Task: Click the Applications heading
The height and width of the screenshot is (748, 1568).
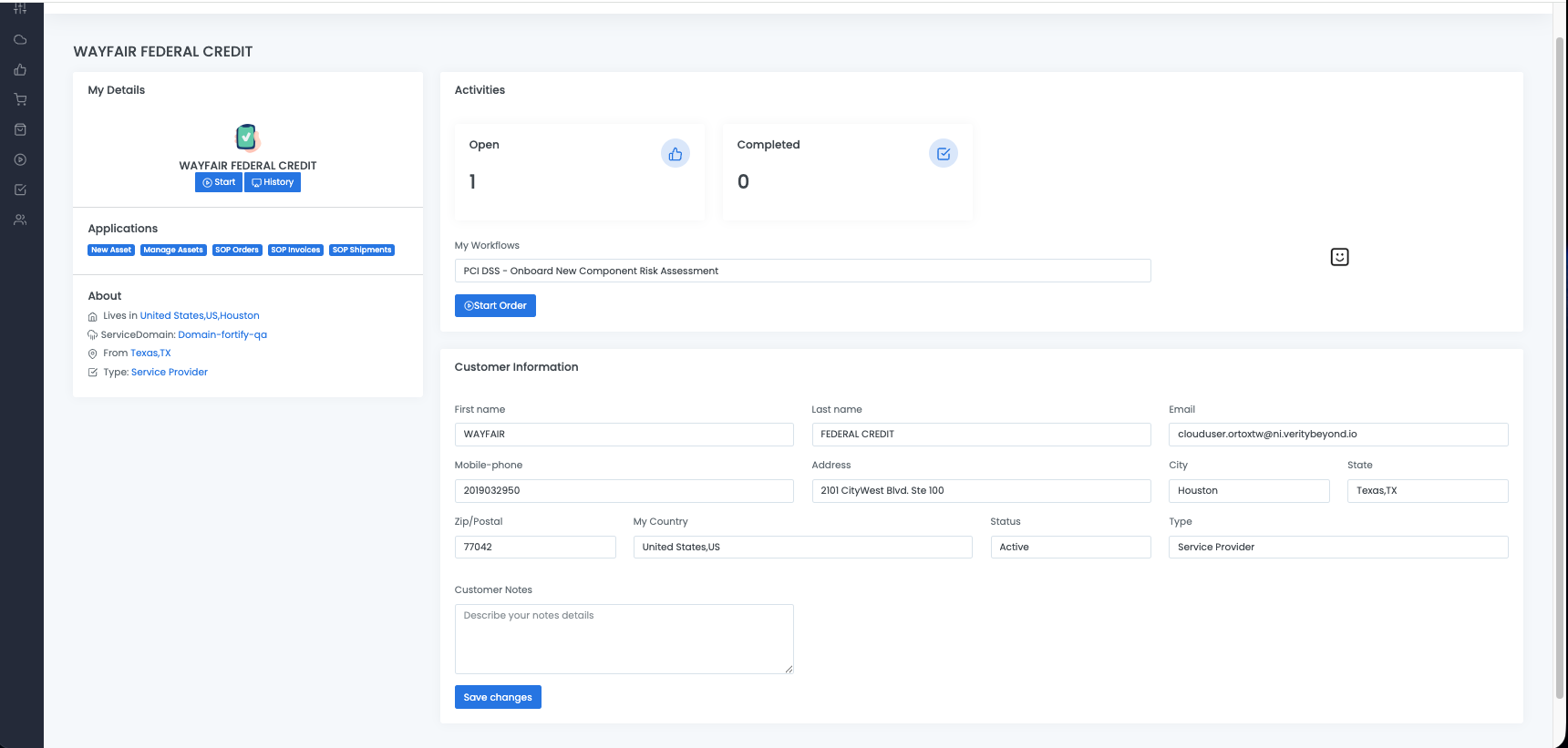Action: [x=123, y=229]
